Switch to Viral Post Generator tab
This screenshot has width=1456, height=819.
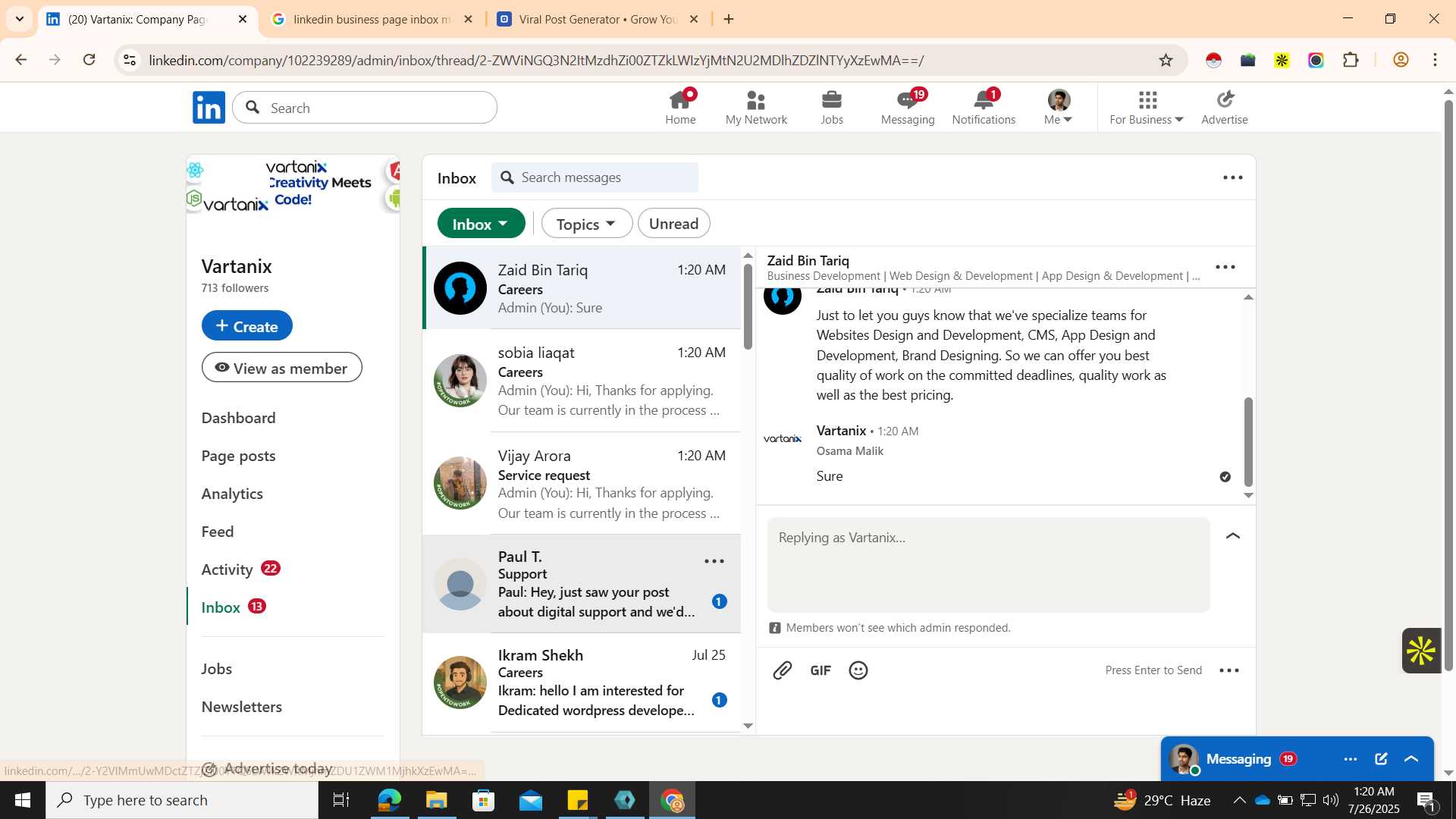pyautogui.click(x=598, y=19)
